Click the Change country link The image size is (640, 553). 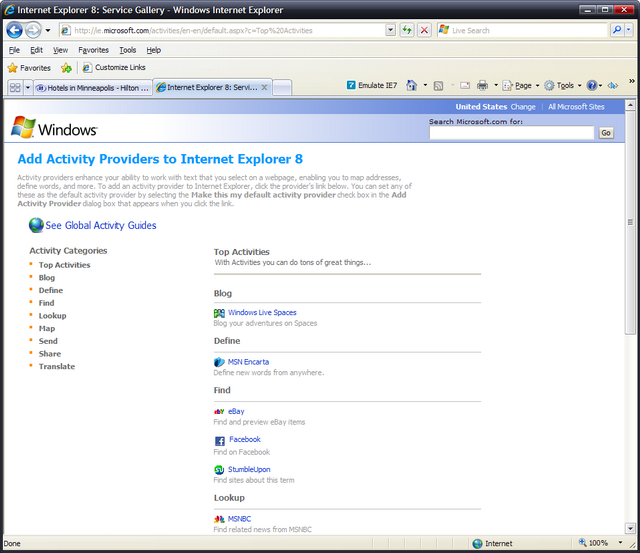[523, 107]
